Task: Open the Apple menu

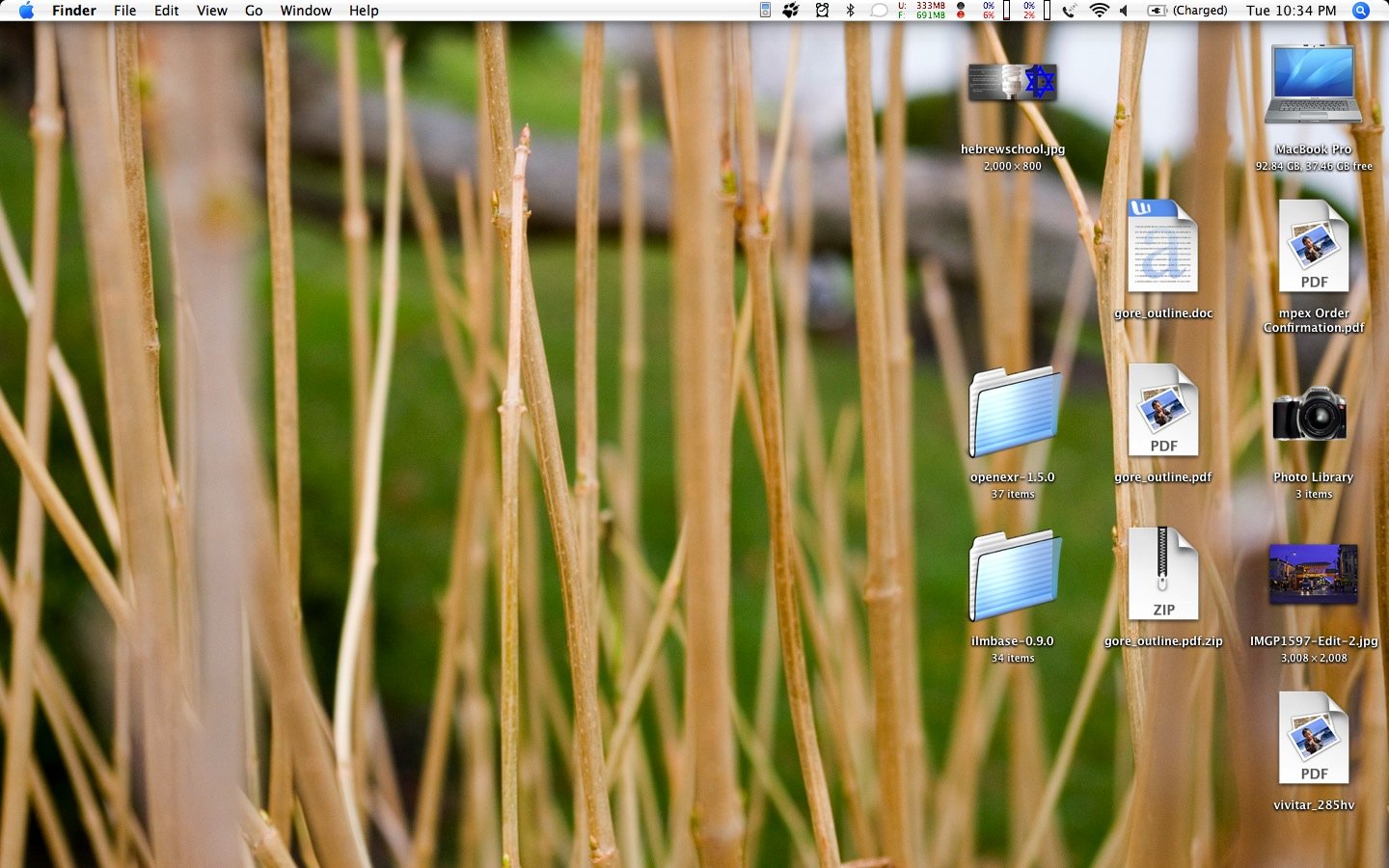Action: click(26, 11)
